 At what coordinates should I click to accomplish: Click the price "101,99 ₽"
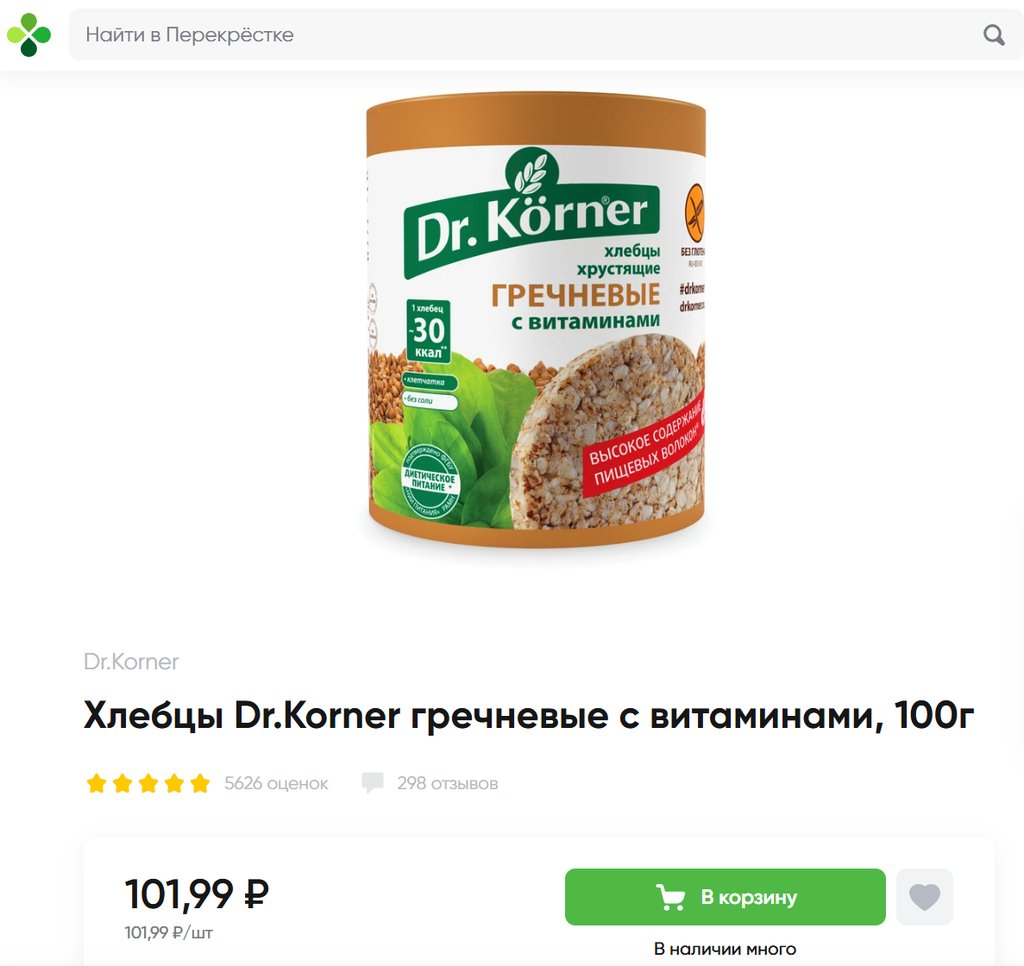(x=197, y=894)
